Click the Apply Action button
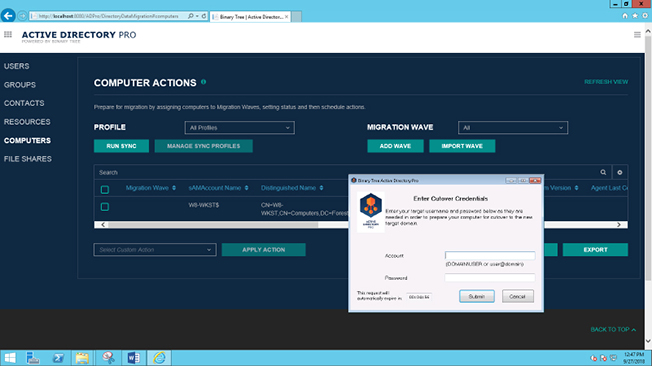 pyautogui.click(x=263, y=250)
